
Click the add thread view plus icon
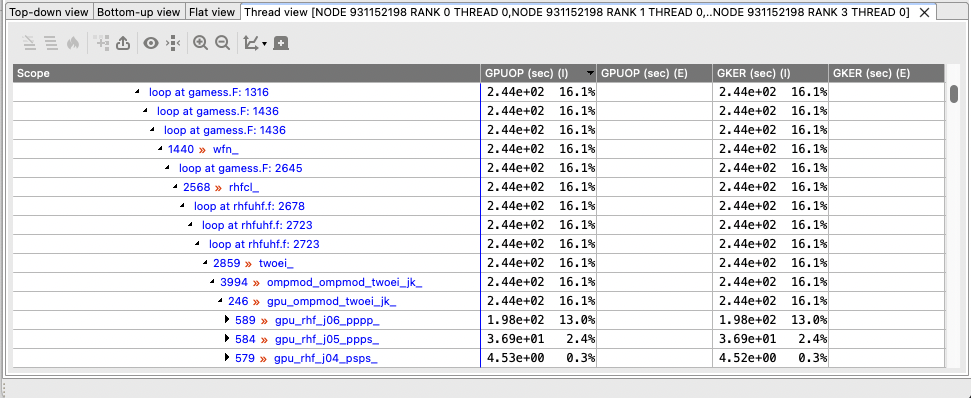pos(281,43)
